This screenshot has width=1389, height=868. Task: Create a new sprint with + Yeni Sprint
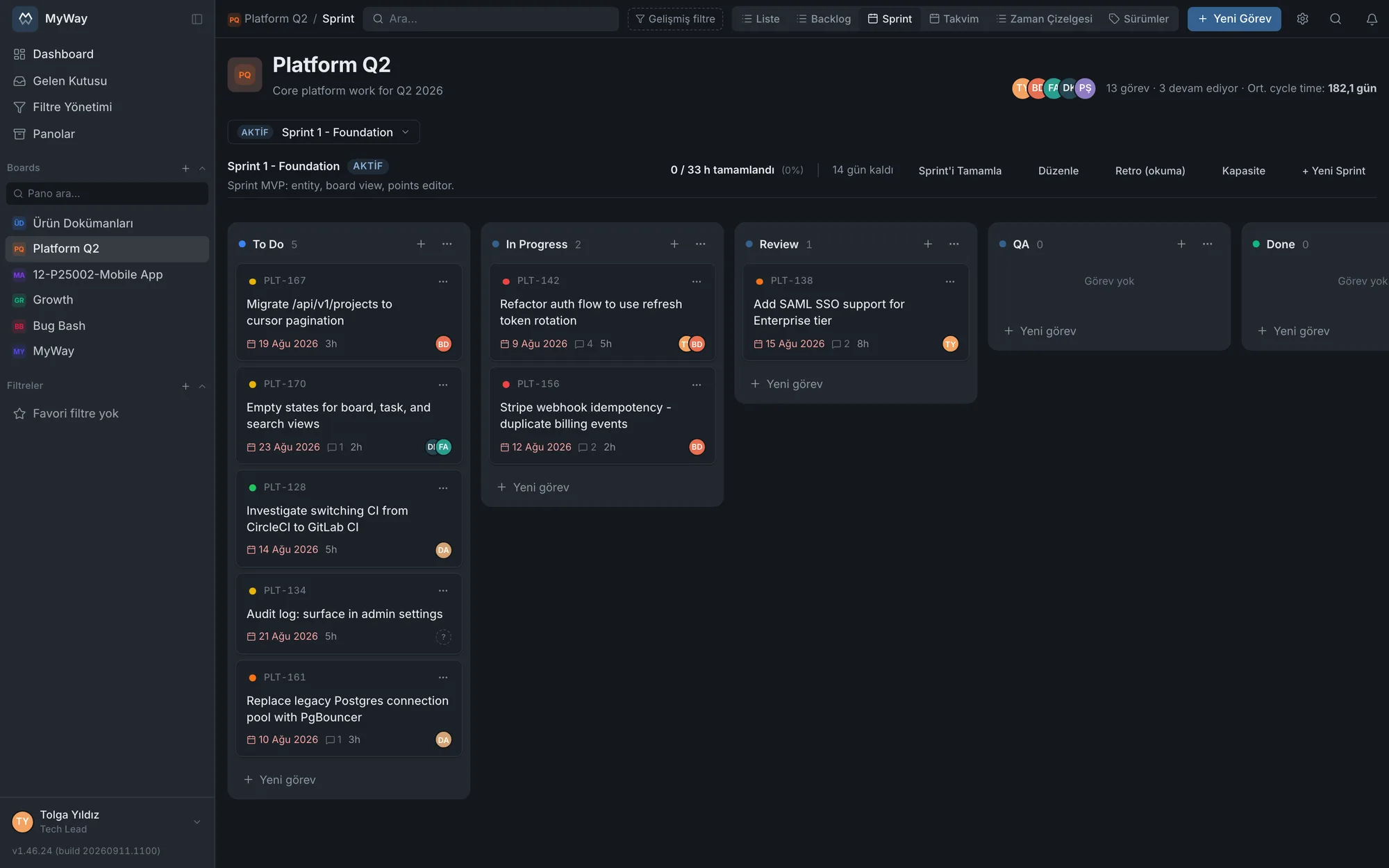tap(1333, 171)
